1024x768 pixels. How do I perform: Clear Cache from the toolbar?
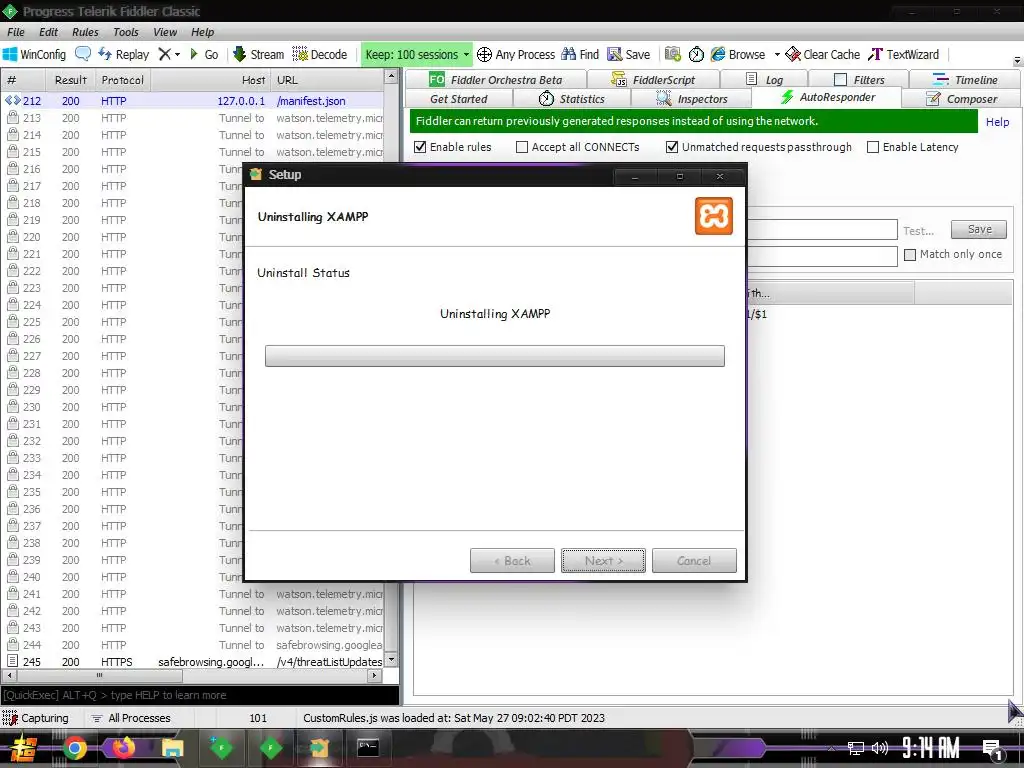tap(823, 54)
